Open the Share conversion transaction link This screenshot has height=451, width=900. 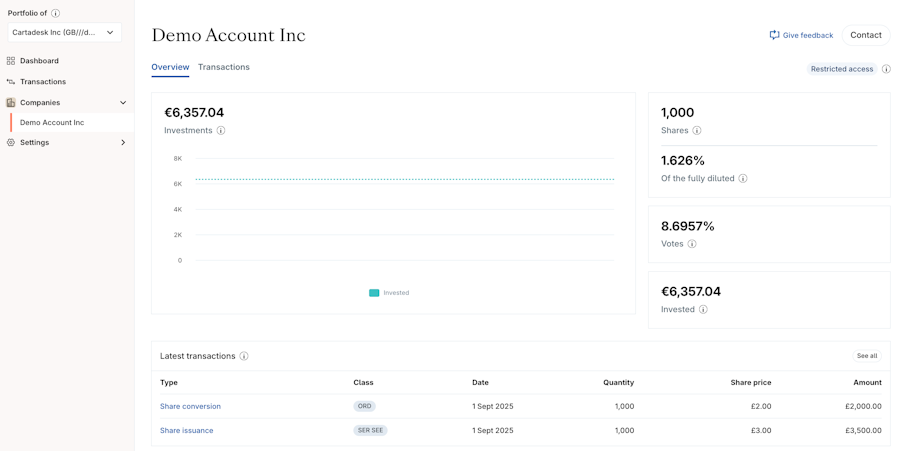(x=190, y=407)
